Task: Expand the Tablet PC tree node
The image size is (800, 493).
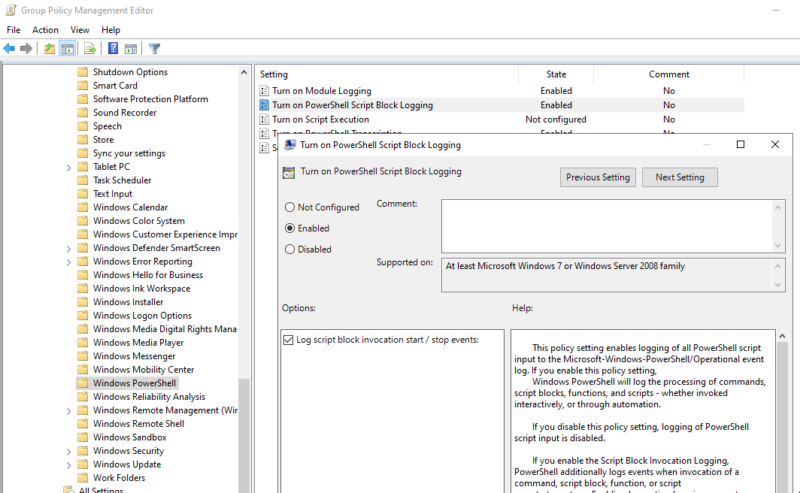Action: (x=69, y=167)
